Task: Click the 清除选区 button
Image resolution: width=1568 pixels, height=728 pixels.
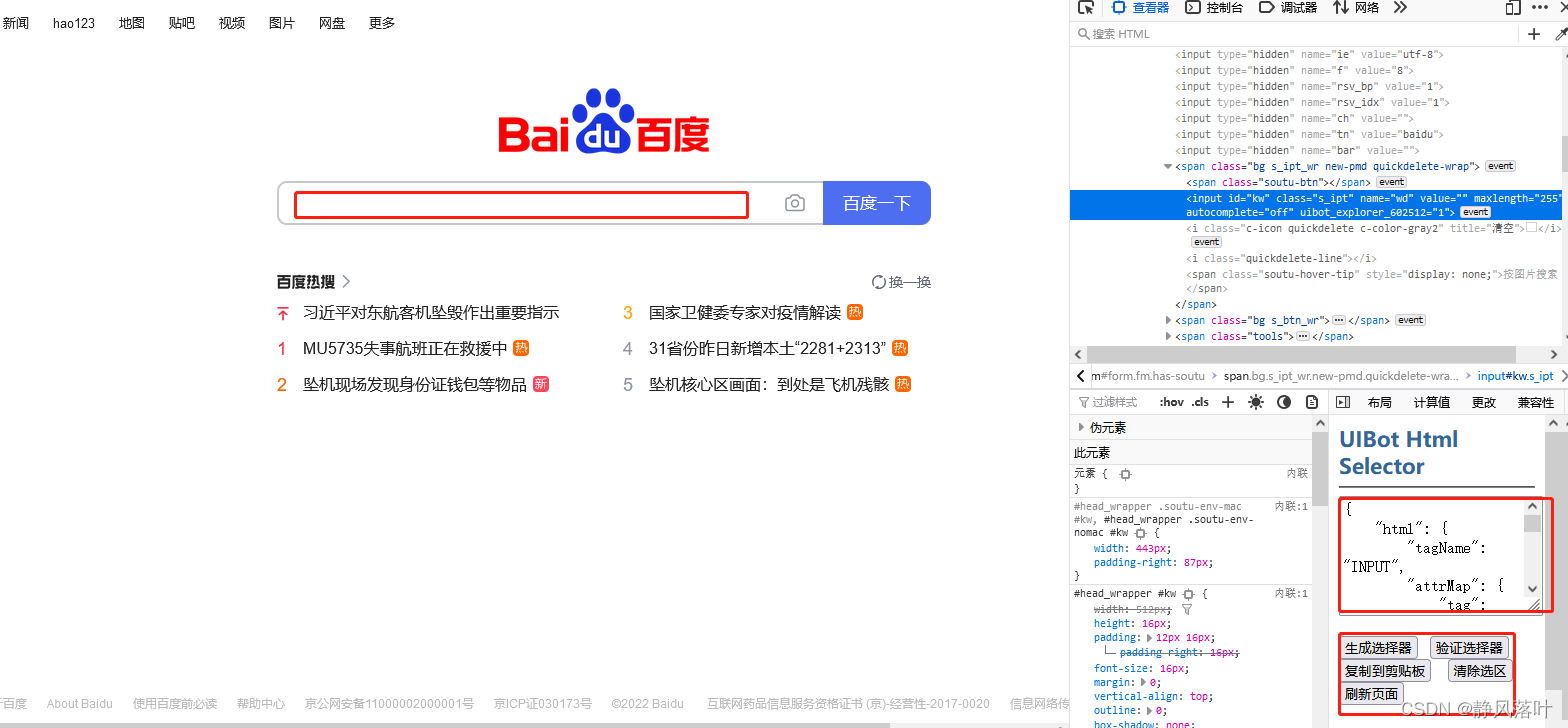Action: click(x=1479, y=671)
